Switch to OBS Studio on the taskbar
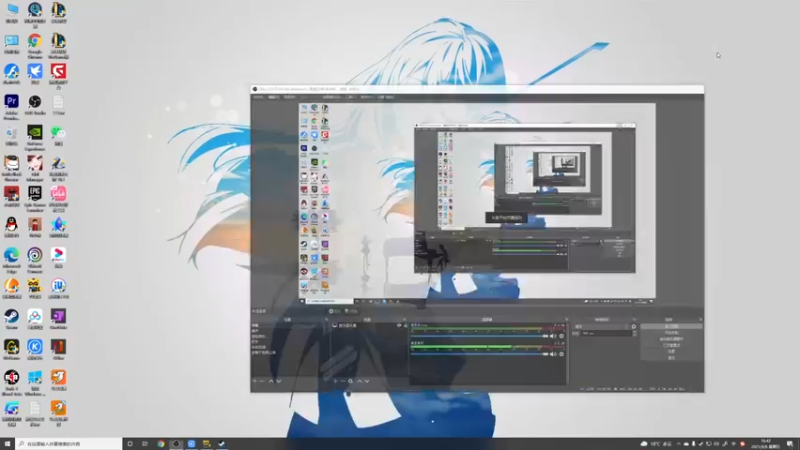 176,444
